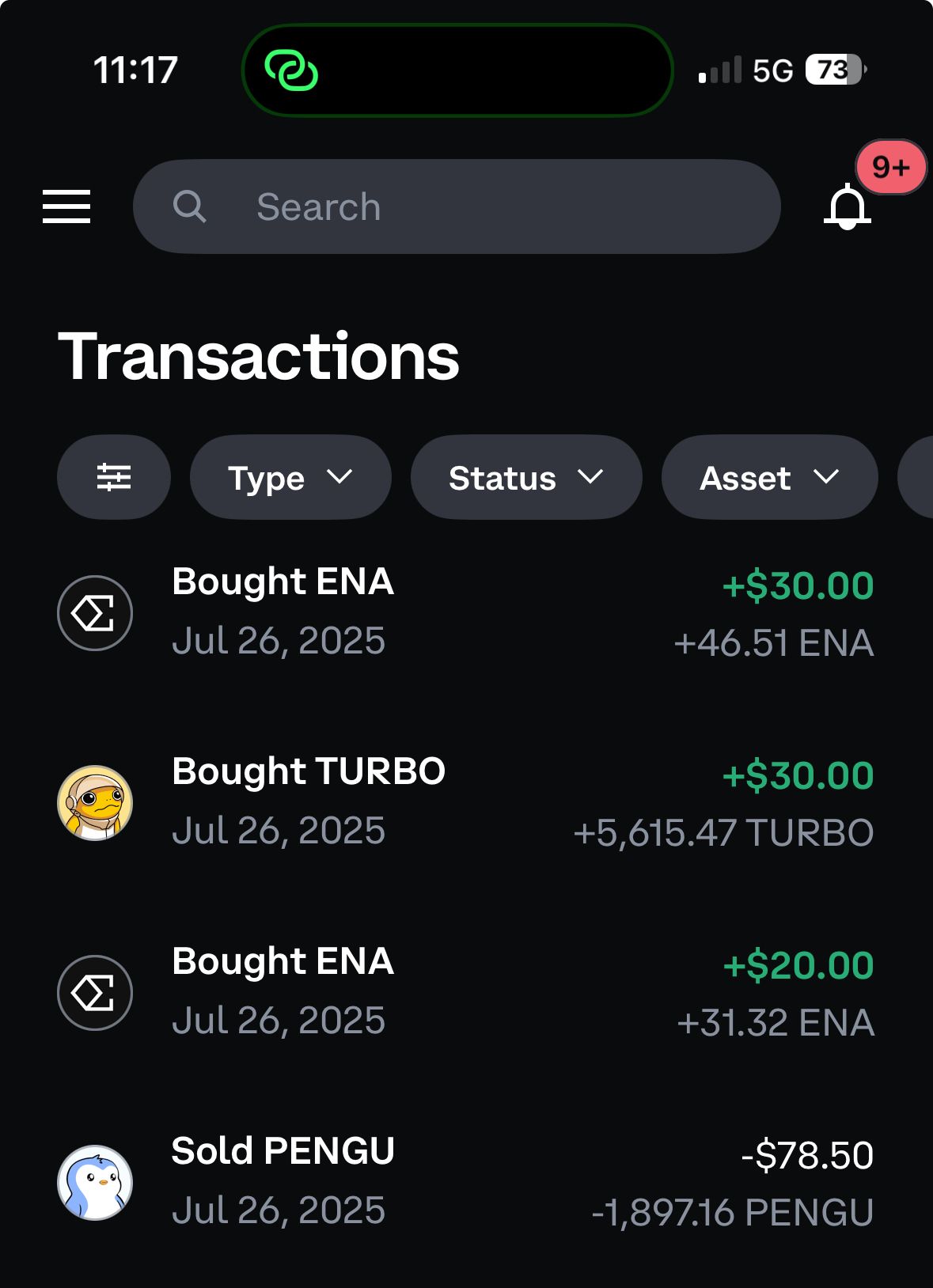Tap the second ENA token icon
The image size is (933, 1288).
click(x=95, y=993)
